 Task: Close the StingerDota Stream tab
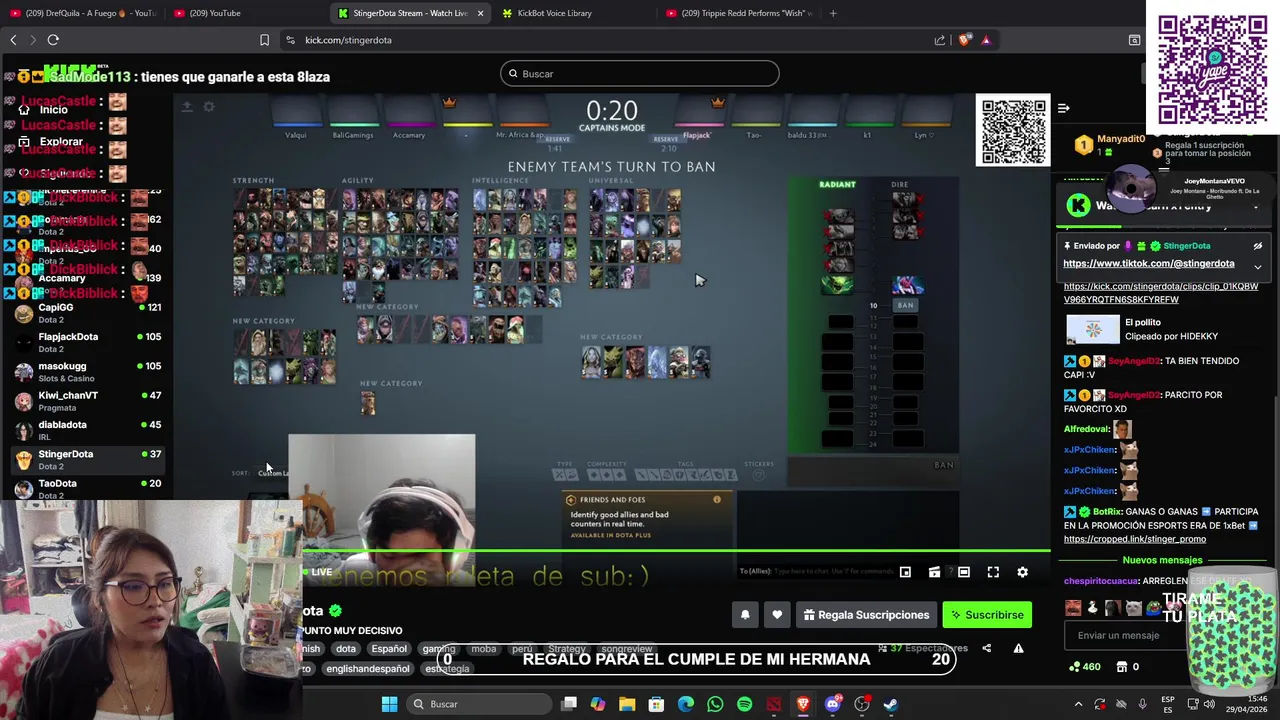point(480,13)
